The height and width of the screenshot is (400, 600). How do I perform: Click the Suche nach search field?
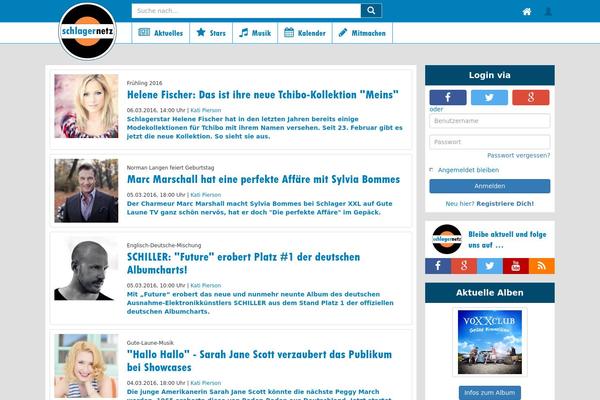point(246,11)
